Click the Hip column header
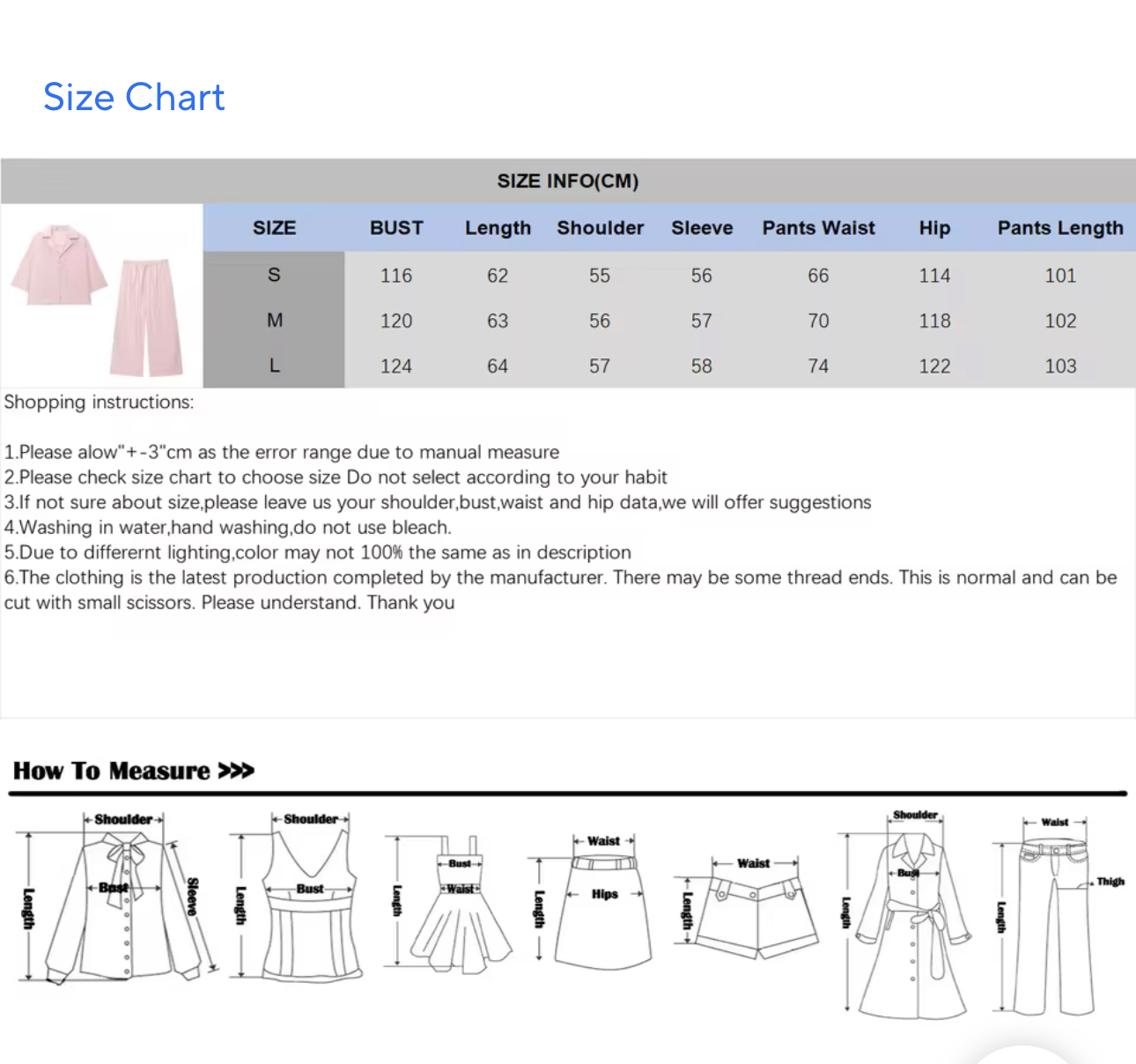 (x=934, y=228)
